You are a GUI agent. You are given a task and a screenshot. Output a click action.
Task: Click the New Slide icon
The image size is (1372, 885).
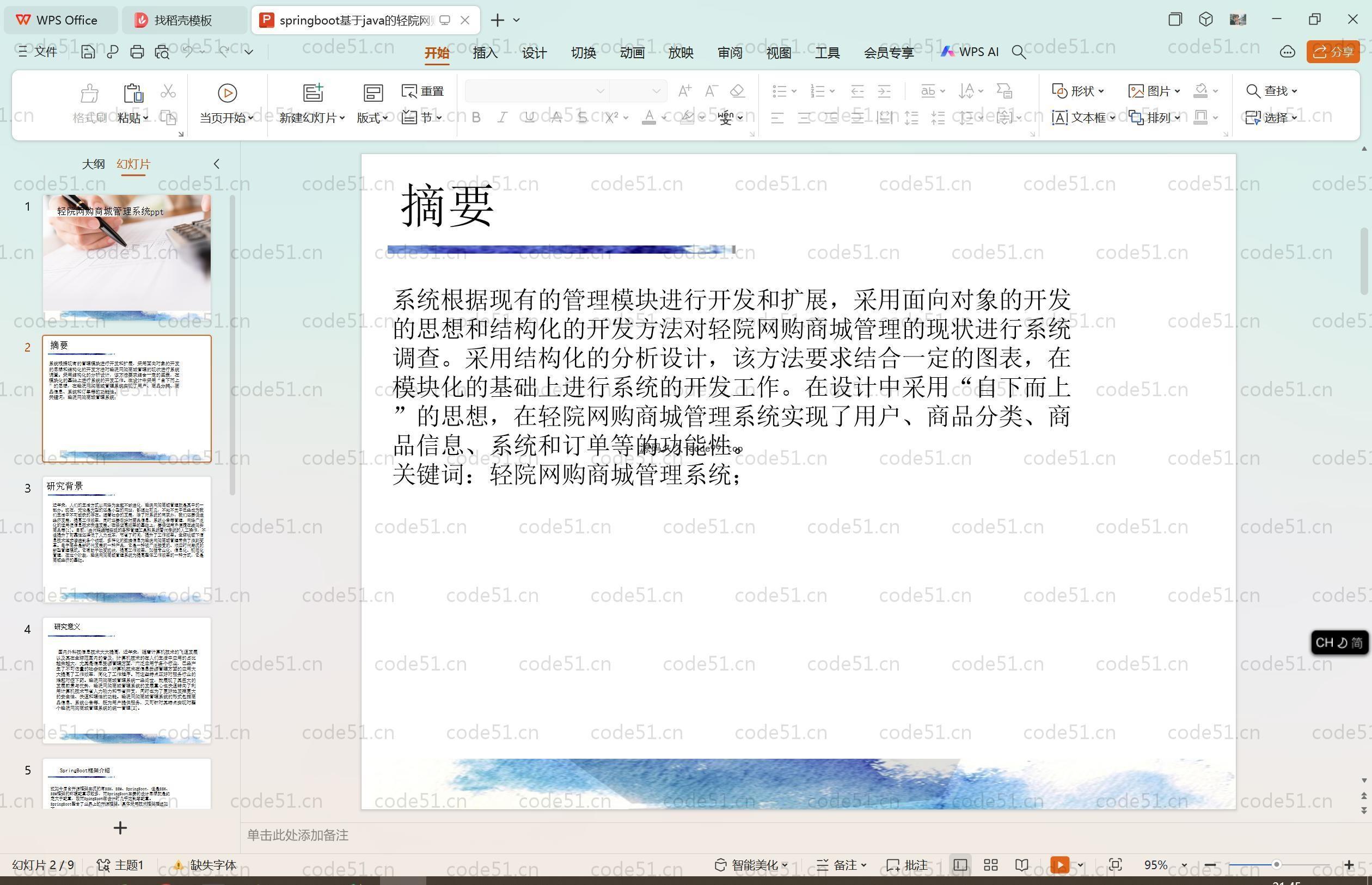(313, 93)
